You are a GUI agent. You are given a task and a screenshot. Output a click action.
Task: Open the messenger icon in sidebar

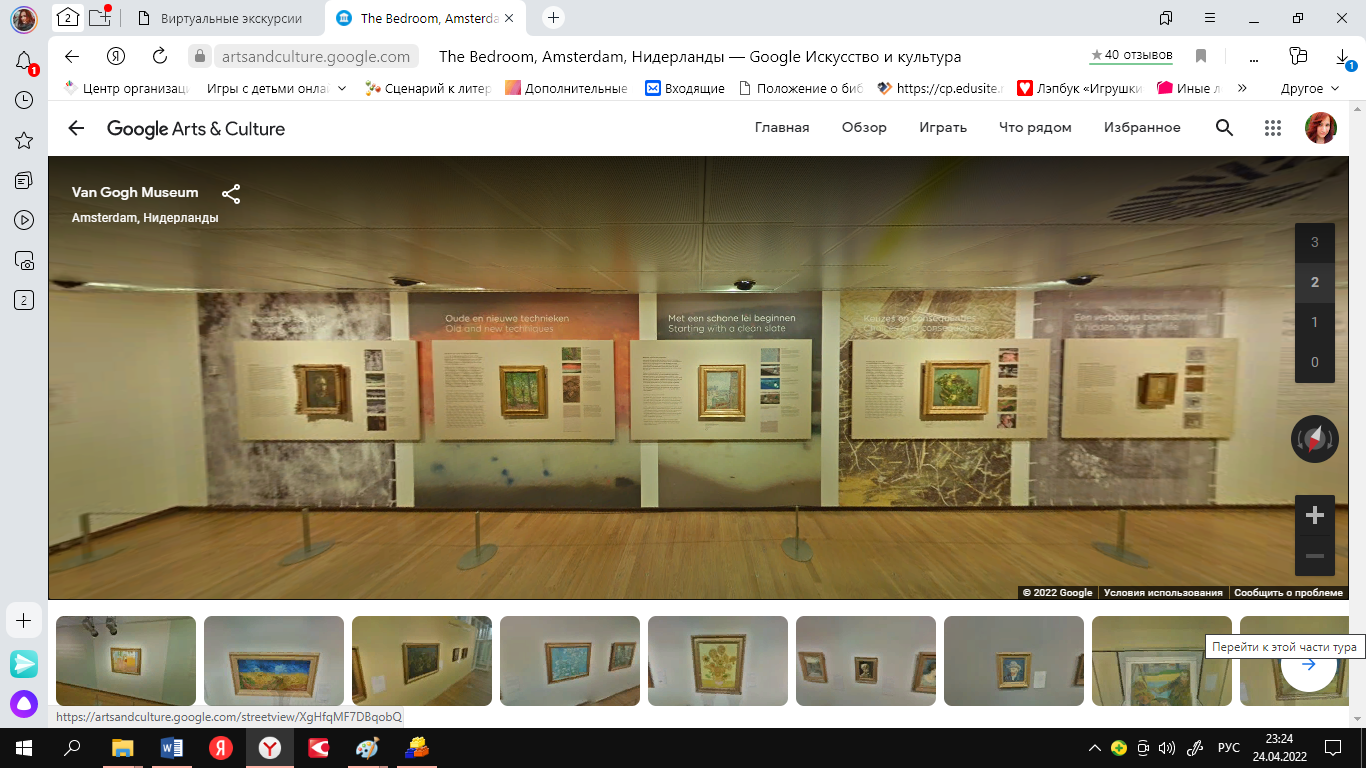pyautogui.click(x=24, y=664)
